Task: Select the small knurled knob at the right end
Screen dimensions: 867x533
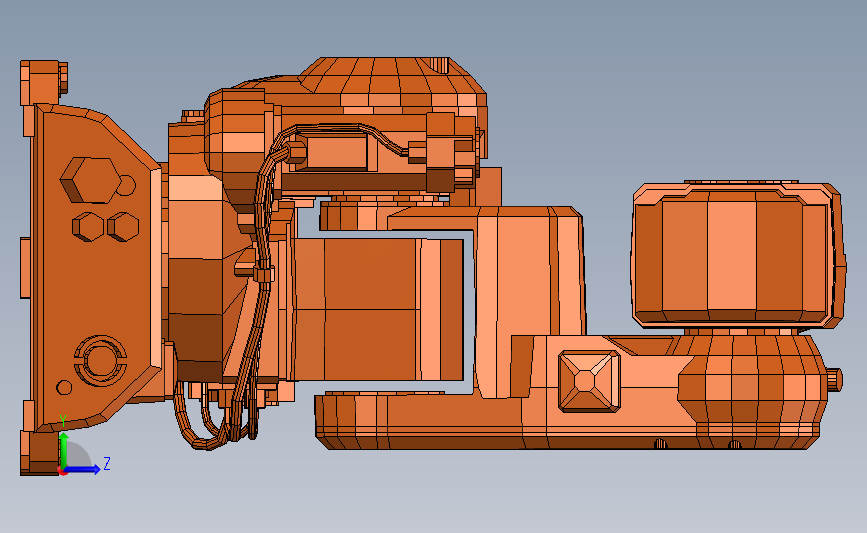Action: click(834, 380)
